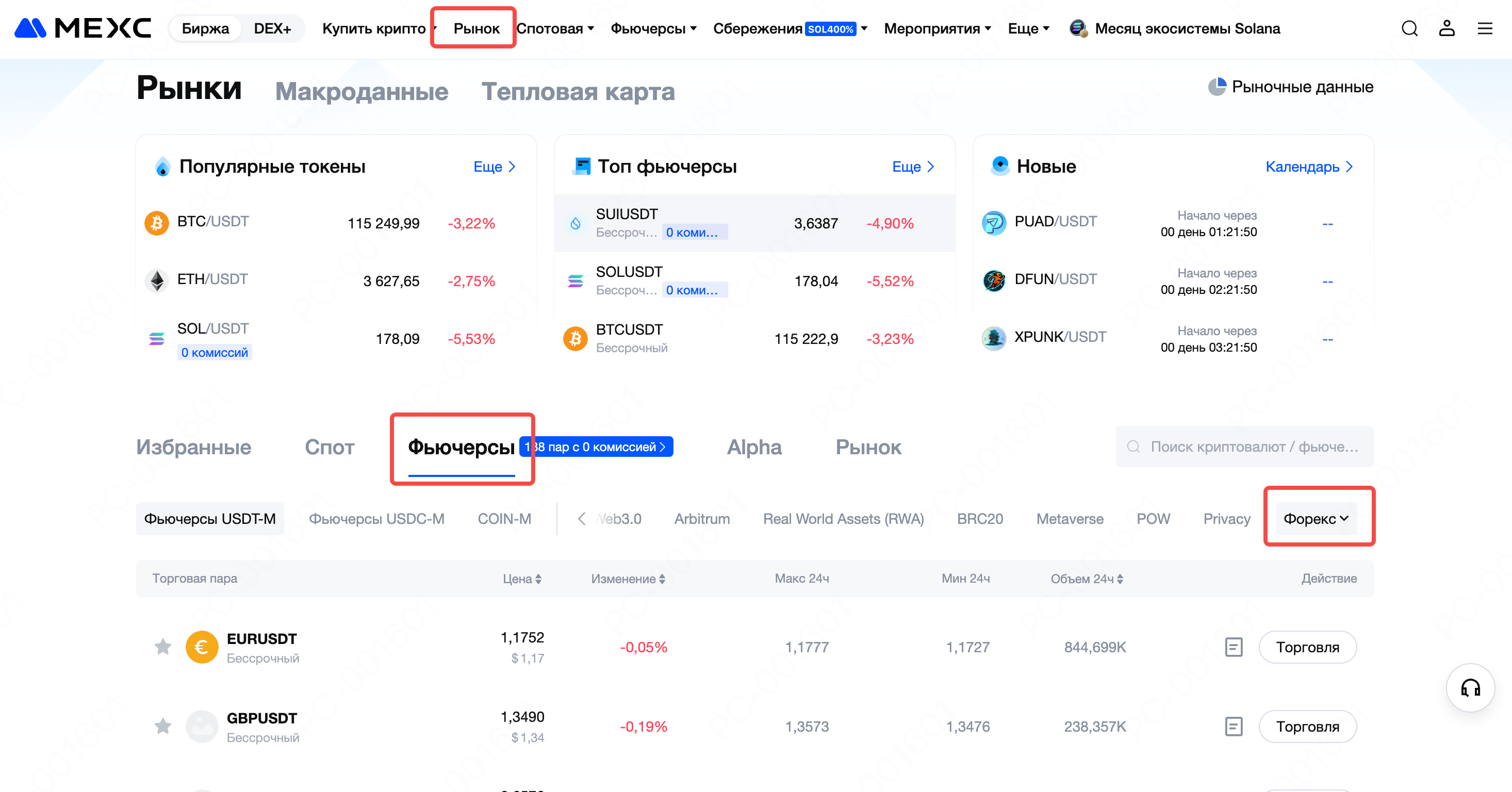Screen dimensions: 1512x792
Task: Click the Top futures panel icon
Action: click(581, 167)
